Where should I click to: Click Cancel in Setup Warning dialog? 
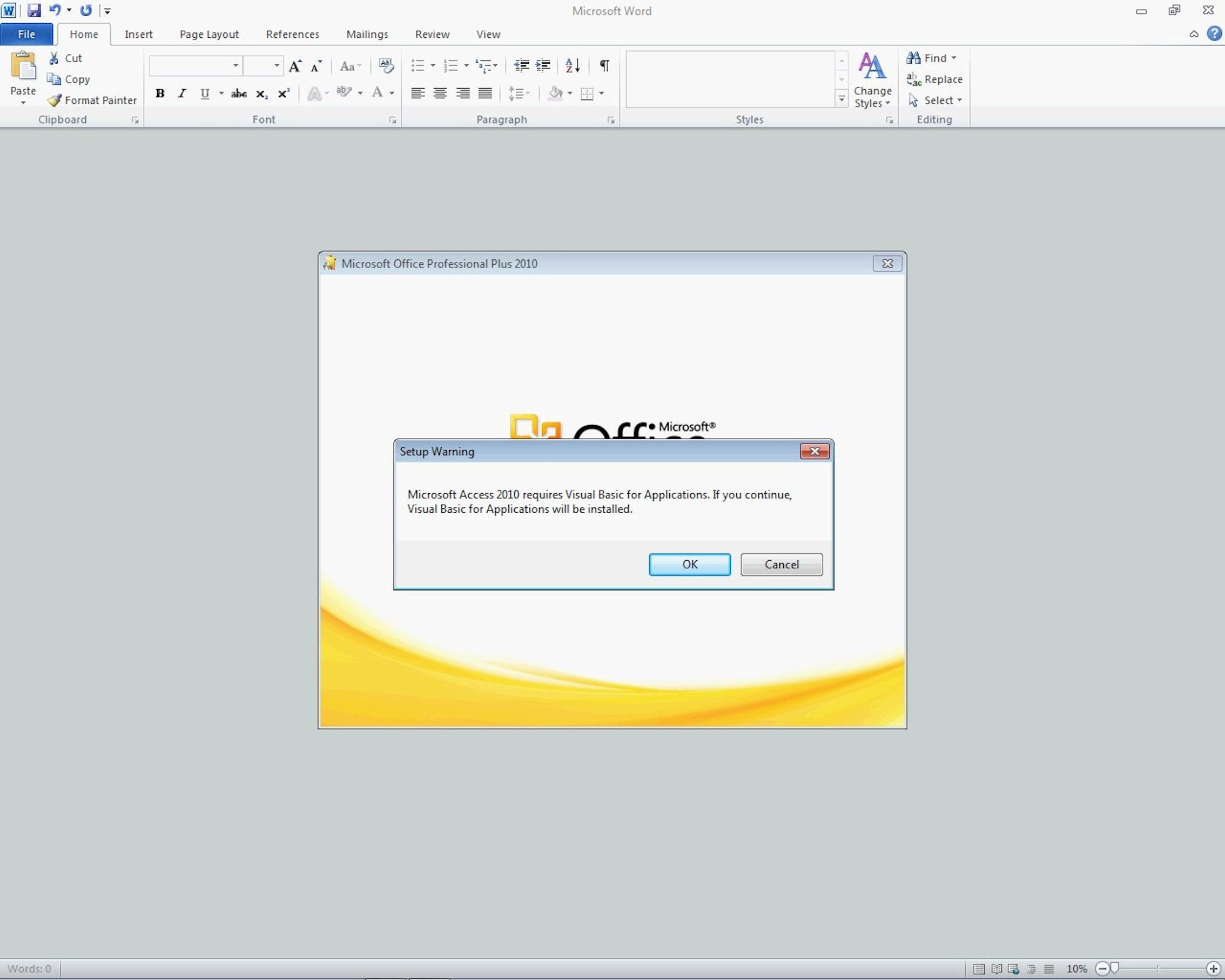click(x=781, y=565)
